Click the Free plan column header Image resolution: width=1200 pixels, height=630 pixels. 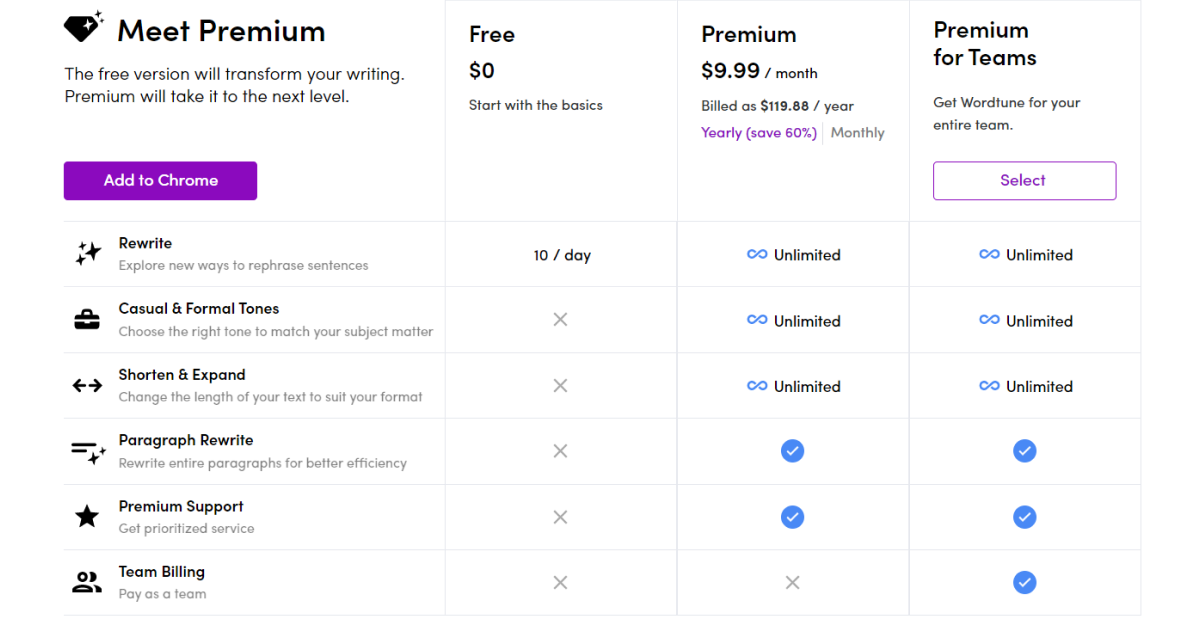tap(491, 33)
